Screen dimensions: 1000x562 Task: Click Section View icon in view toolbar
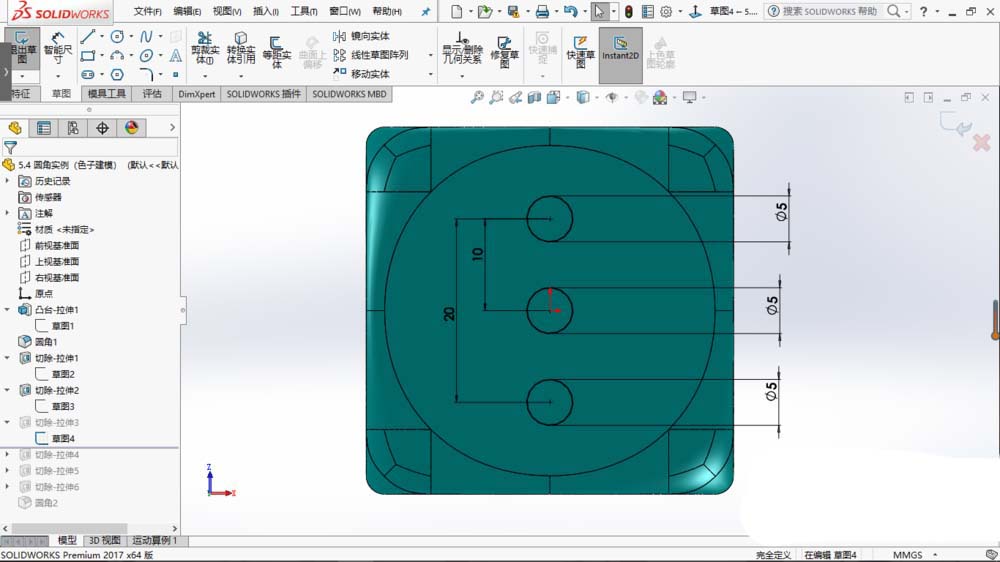534,98
